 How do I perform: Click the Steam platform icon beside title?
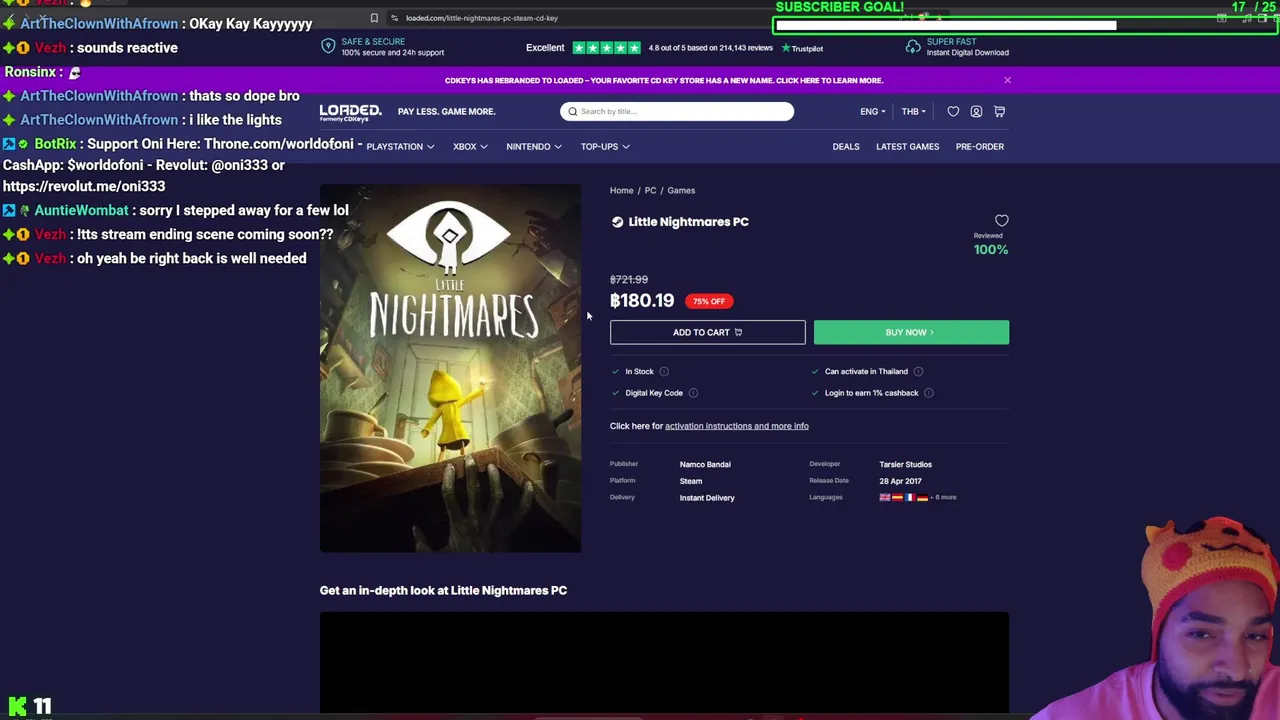click(x=617, y=222)
